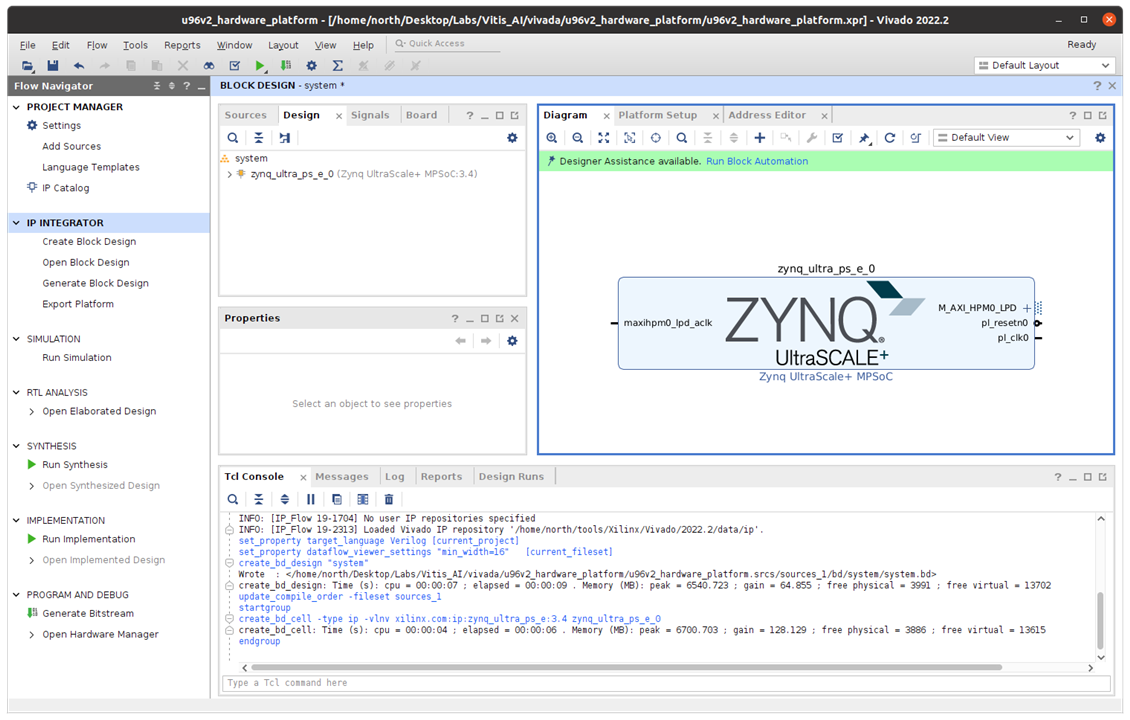Expand M_AXI_HPM0_LPD interface on Zynq block
The height and width of the screenshot is (720, 1130).
pos(1027,308)
